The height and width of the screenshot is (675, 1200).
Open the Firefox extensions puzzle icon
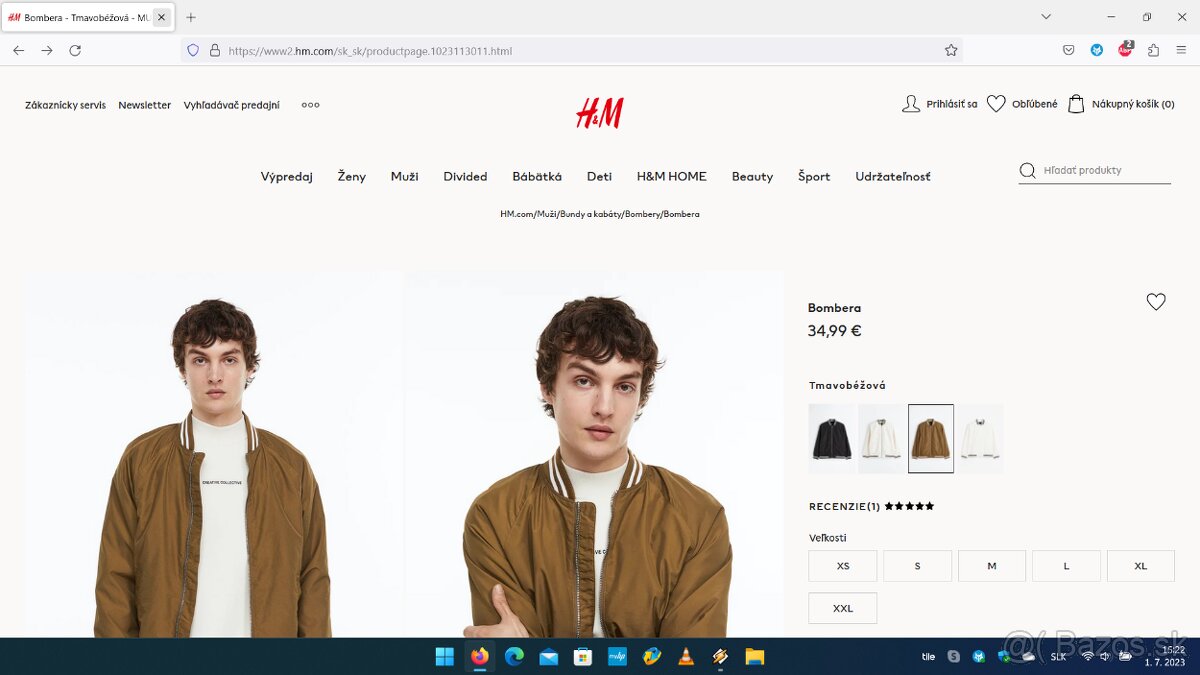point(1153,50)
